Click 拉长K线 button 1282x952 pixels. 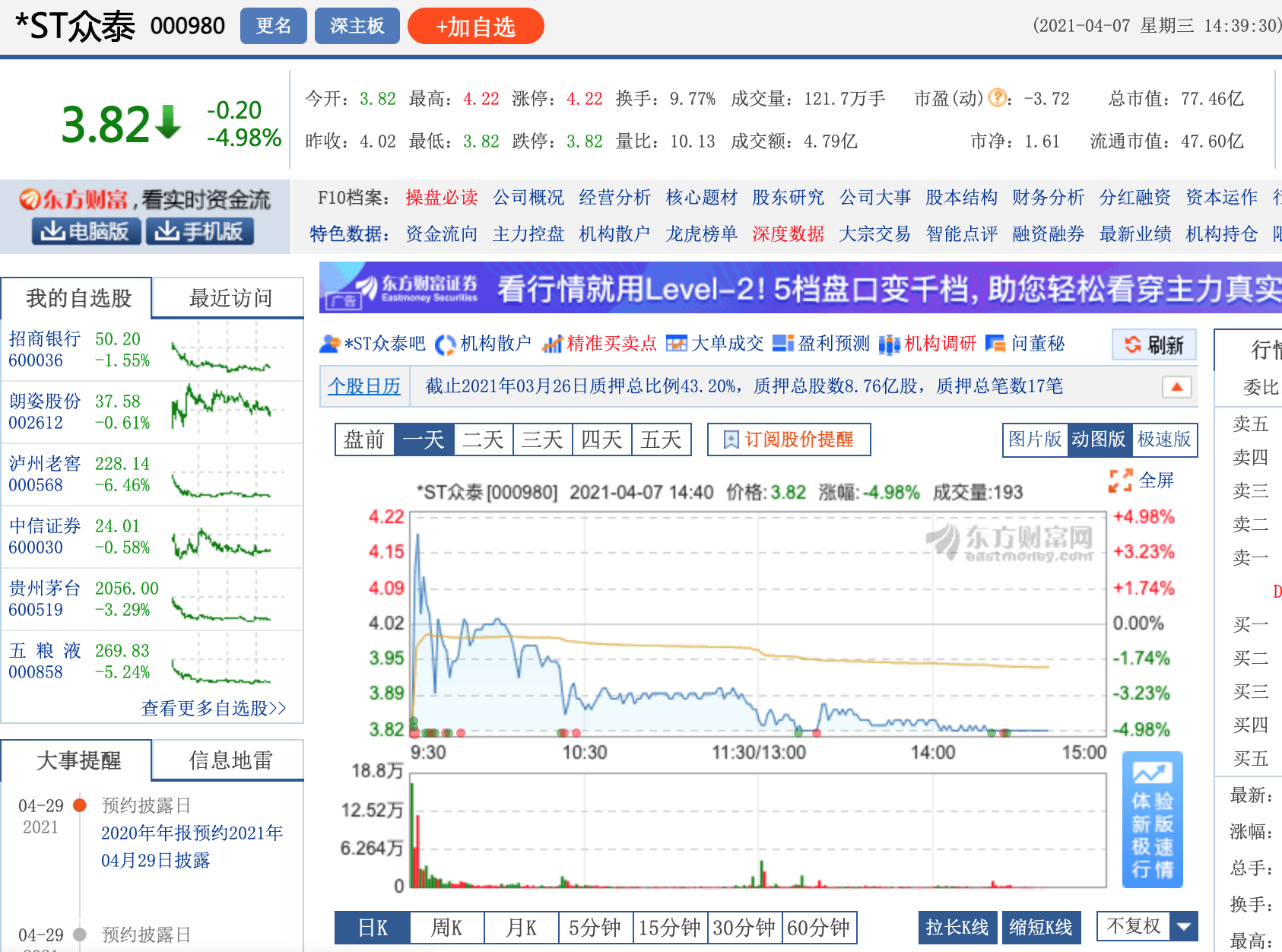pyautogui.click(x=957, y=928)
